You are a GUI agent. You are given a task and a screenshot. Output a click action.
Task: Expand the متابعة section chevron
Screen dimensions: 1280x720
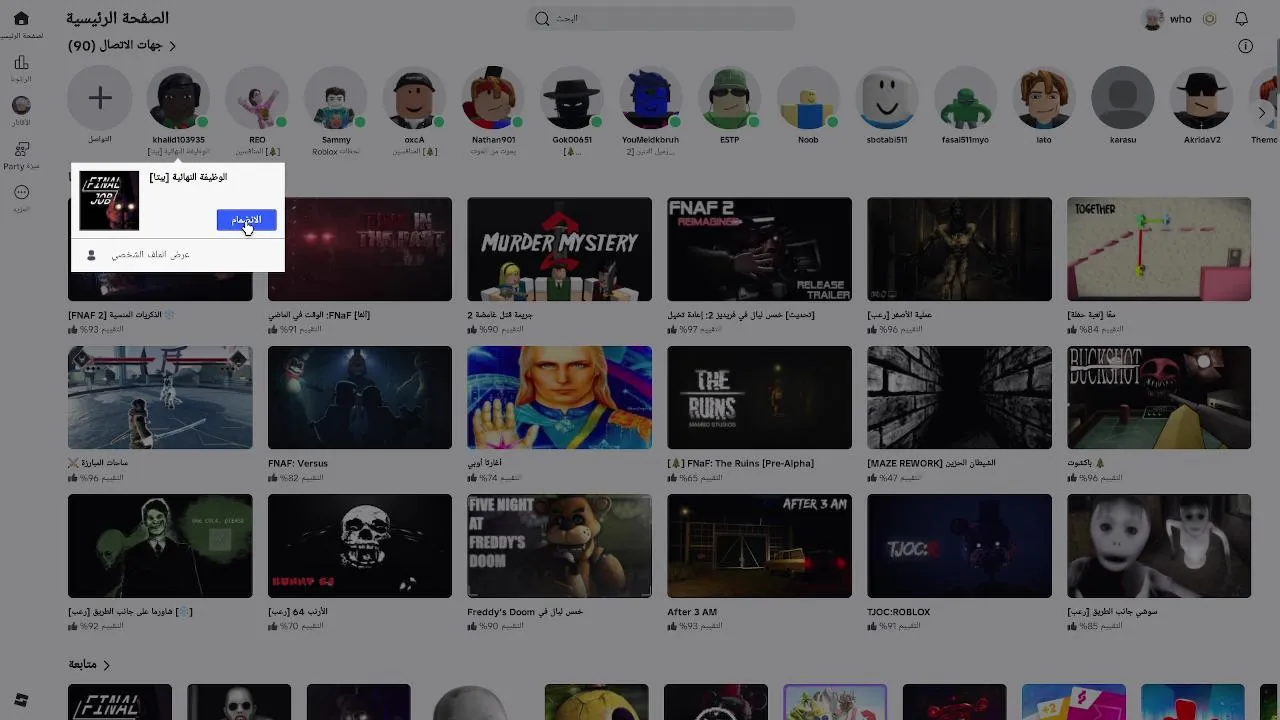tap(106, 665)
